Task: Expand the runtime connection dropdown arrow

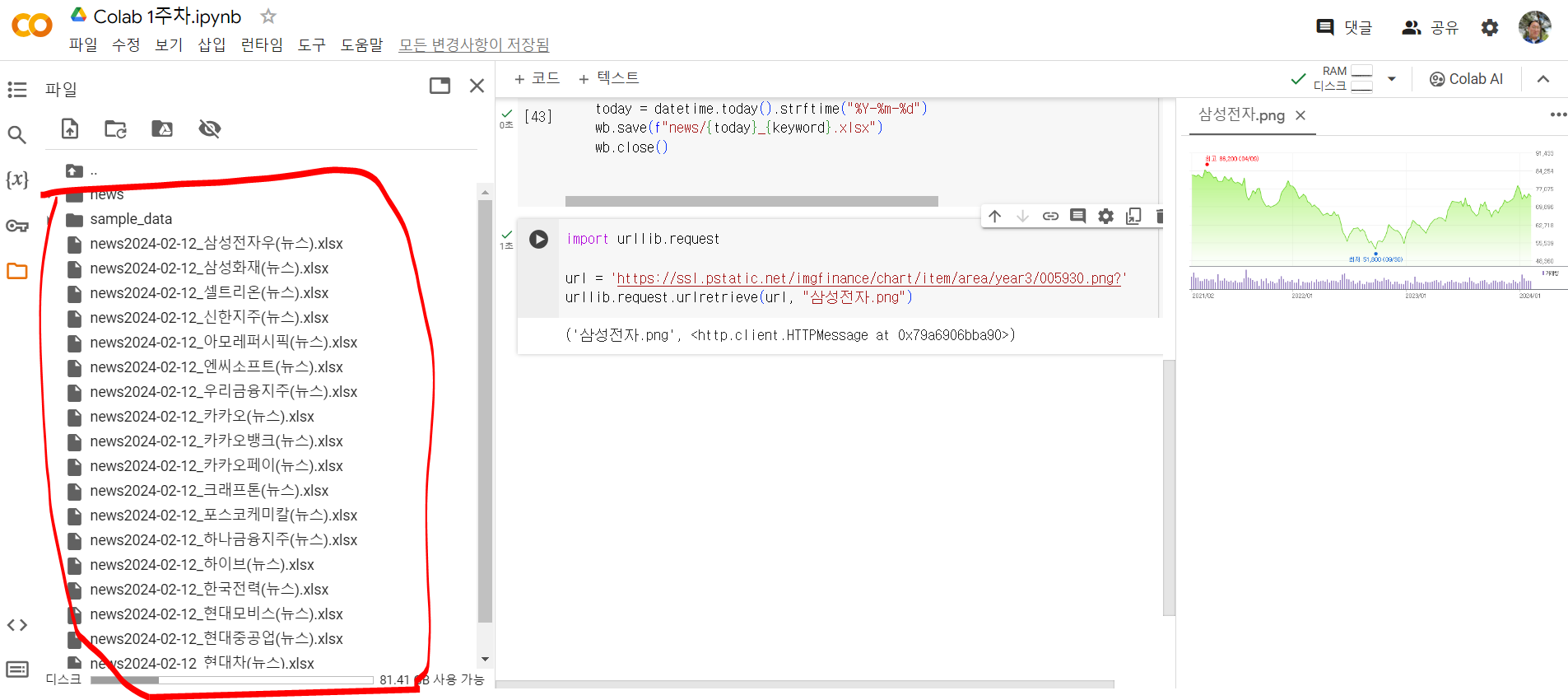Action: 1392,79
